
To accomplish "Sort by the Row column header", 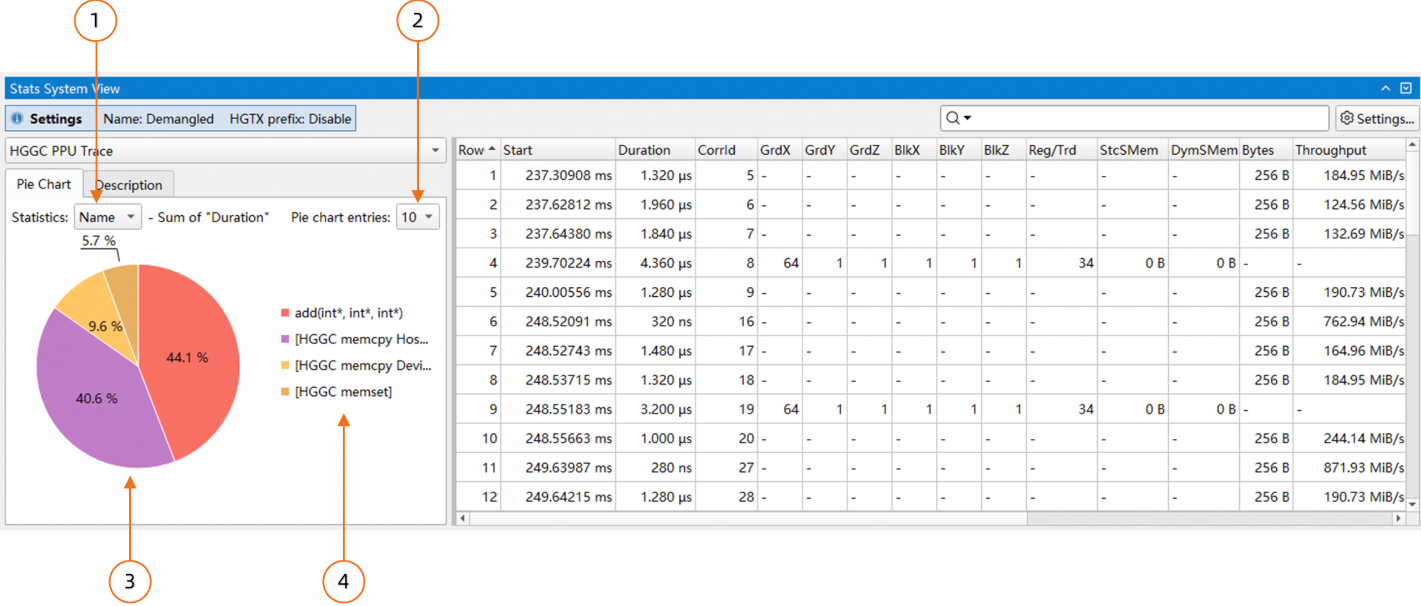I will pos(477,150).
